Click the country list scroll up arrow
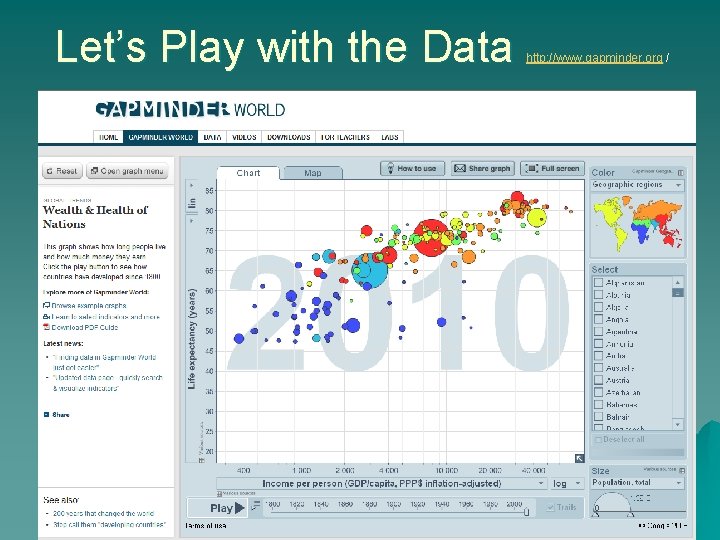Screen dimensions: 720x540 pyautogui.click(x=678, y=281)
